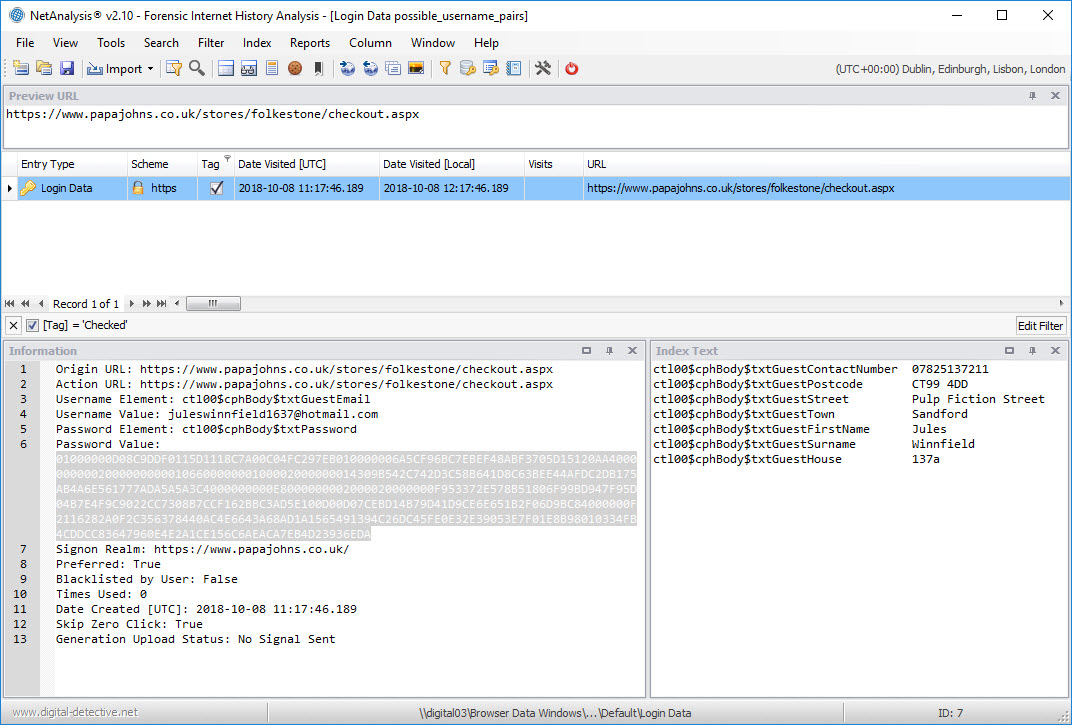Pin the Preview URL panel

point(1032,96)
